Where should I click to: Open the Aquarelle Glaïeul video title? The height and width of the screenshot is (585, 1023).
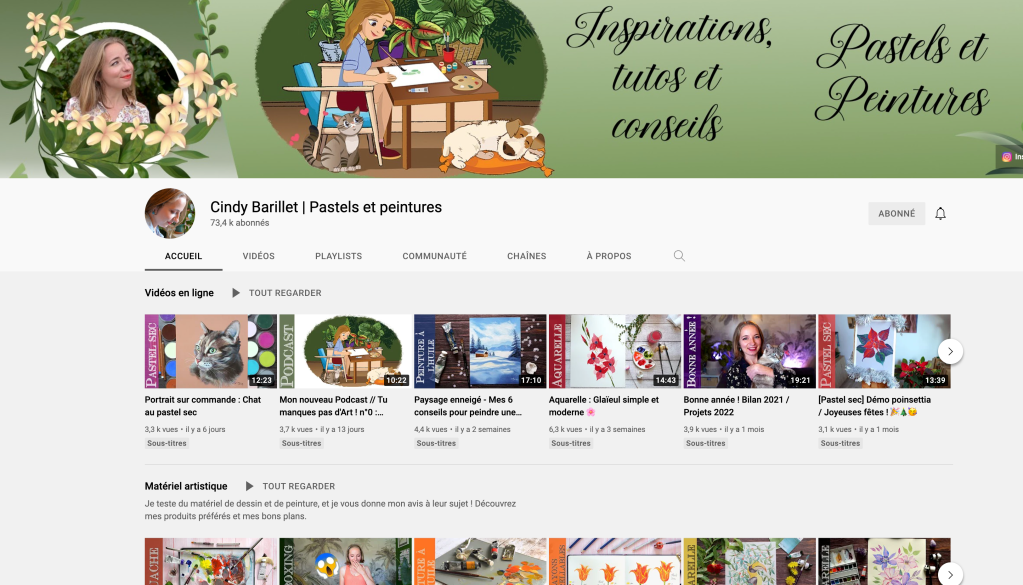click(604, 405)
